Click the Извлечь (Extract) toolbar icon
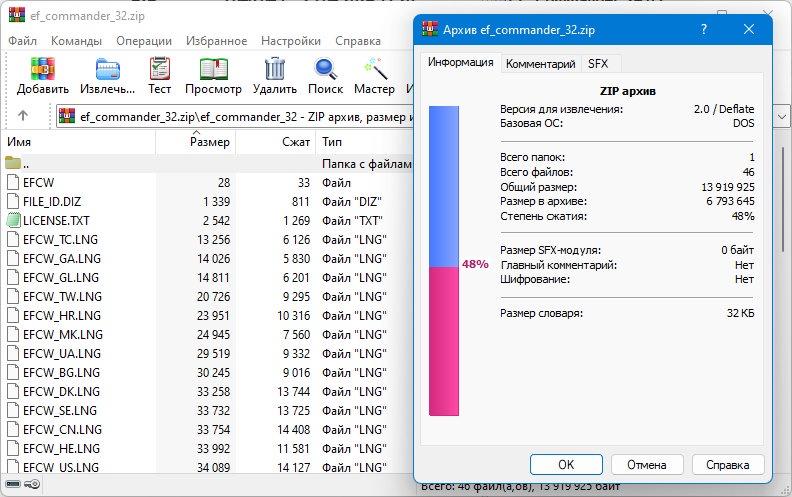The height and width of the screenshot is (497, 792). coord(108,69)
